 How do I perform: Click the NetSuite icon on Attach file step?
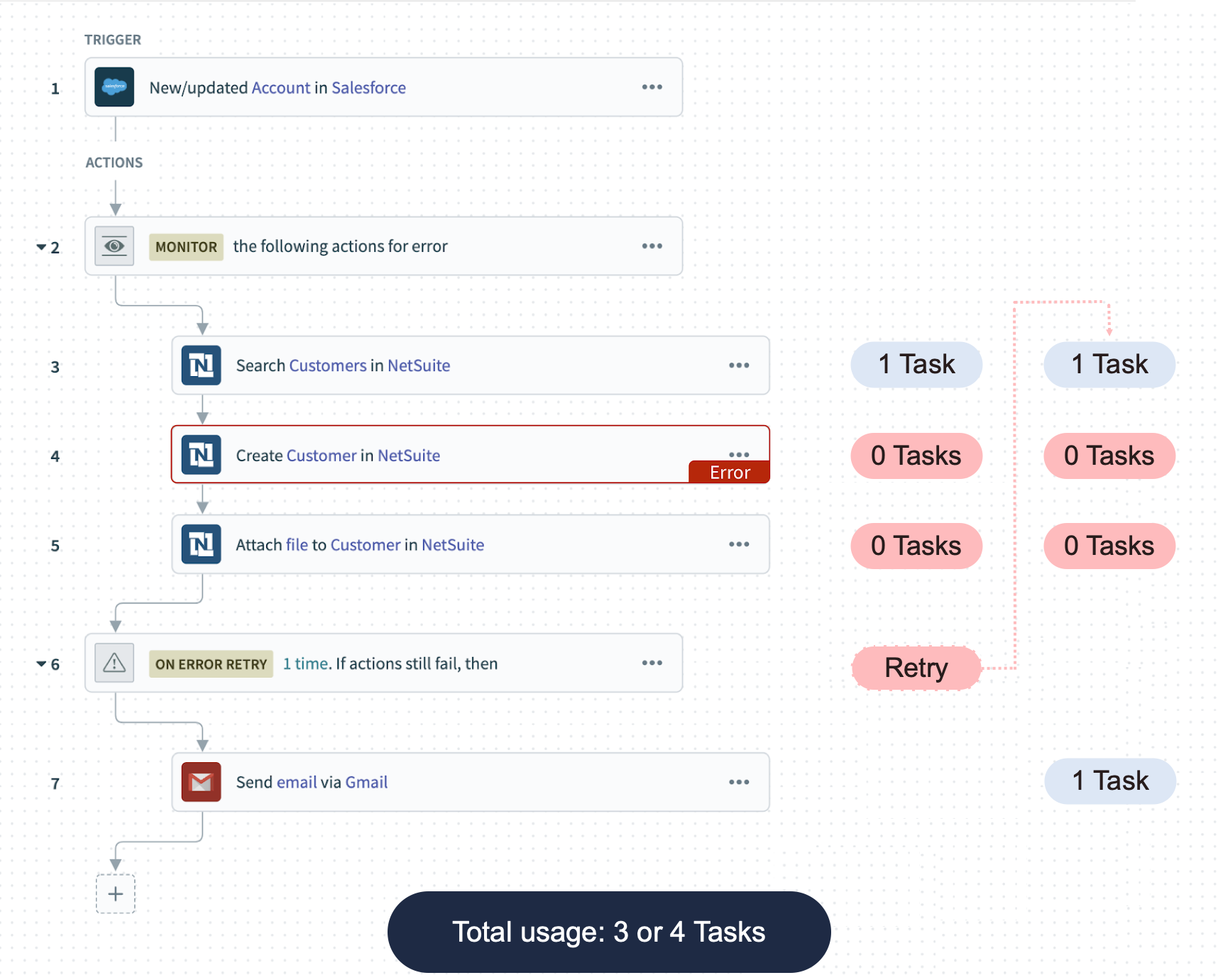[x=201, y=544]
